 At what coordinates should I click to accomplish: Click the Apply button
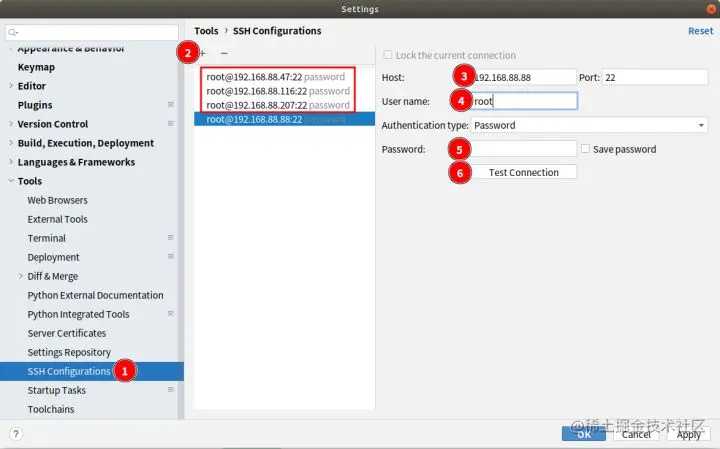pos(688,434)
